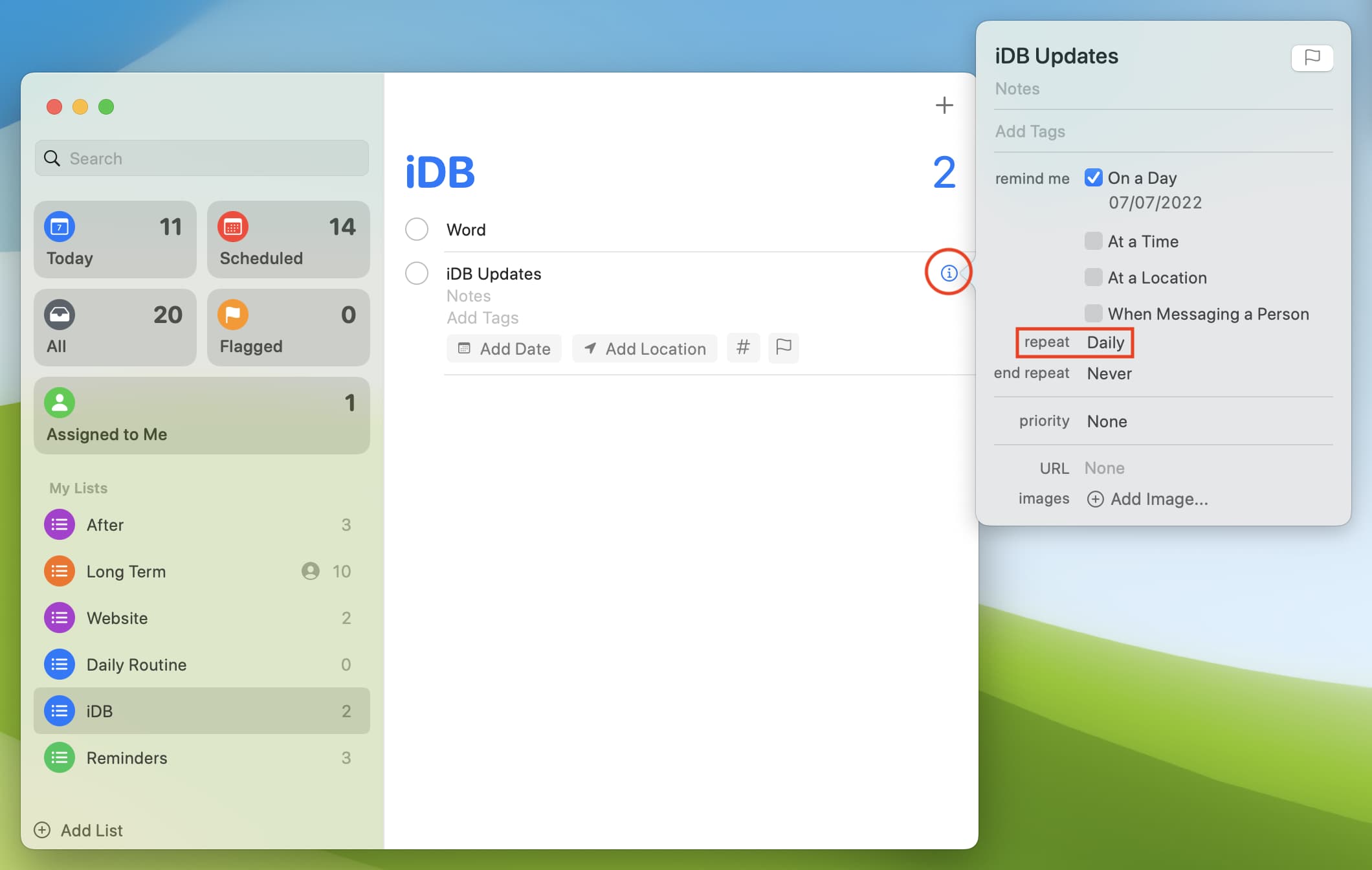The height and width of the screenshot is (870, 1372).
Task: Enable When Messaging a Person checkbox
Action: pyautogui.click(x=1094, y=313)
